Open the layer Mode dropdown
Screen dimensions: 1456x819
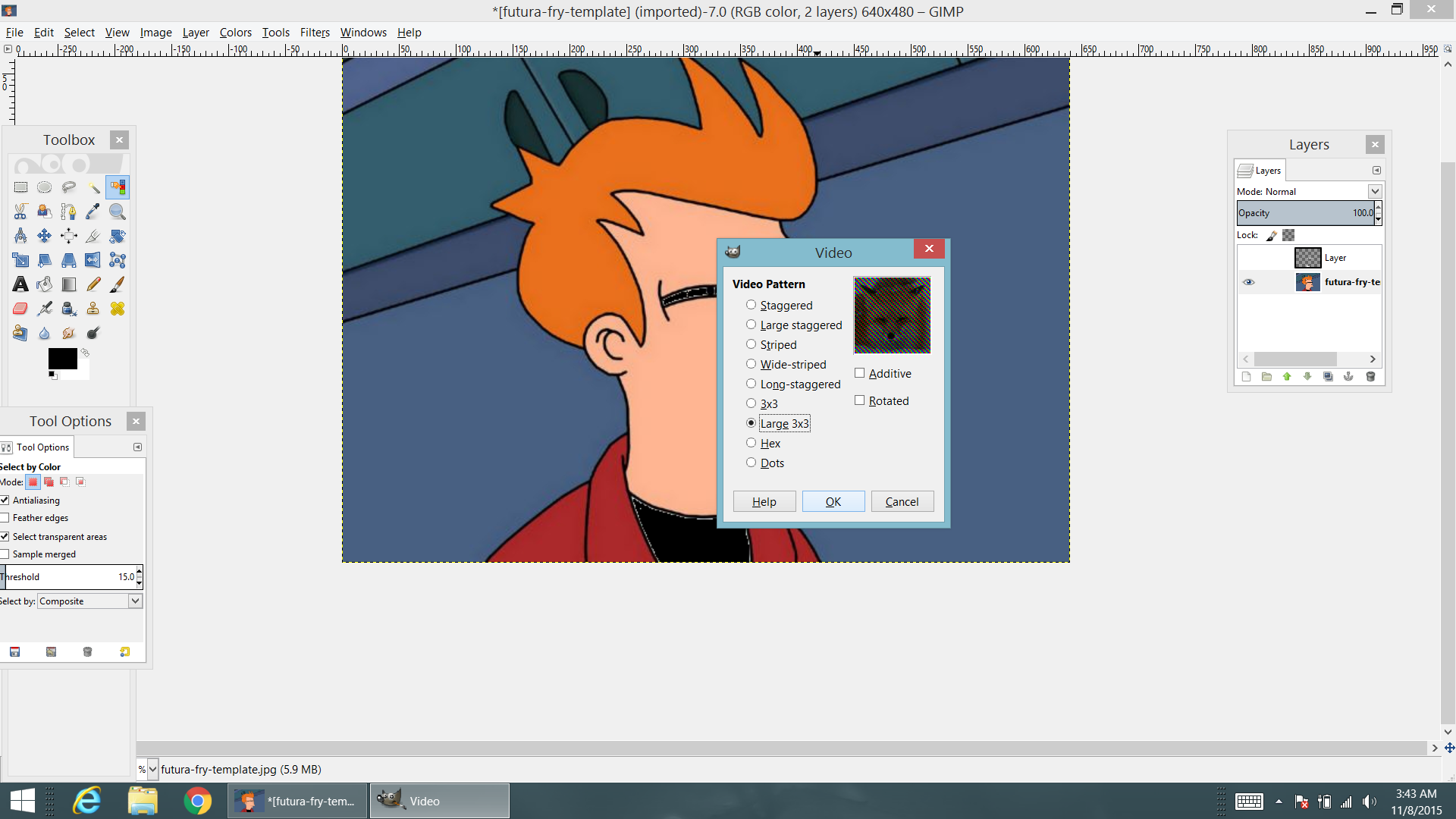[x=1375, y=191]
